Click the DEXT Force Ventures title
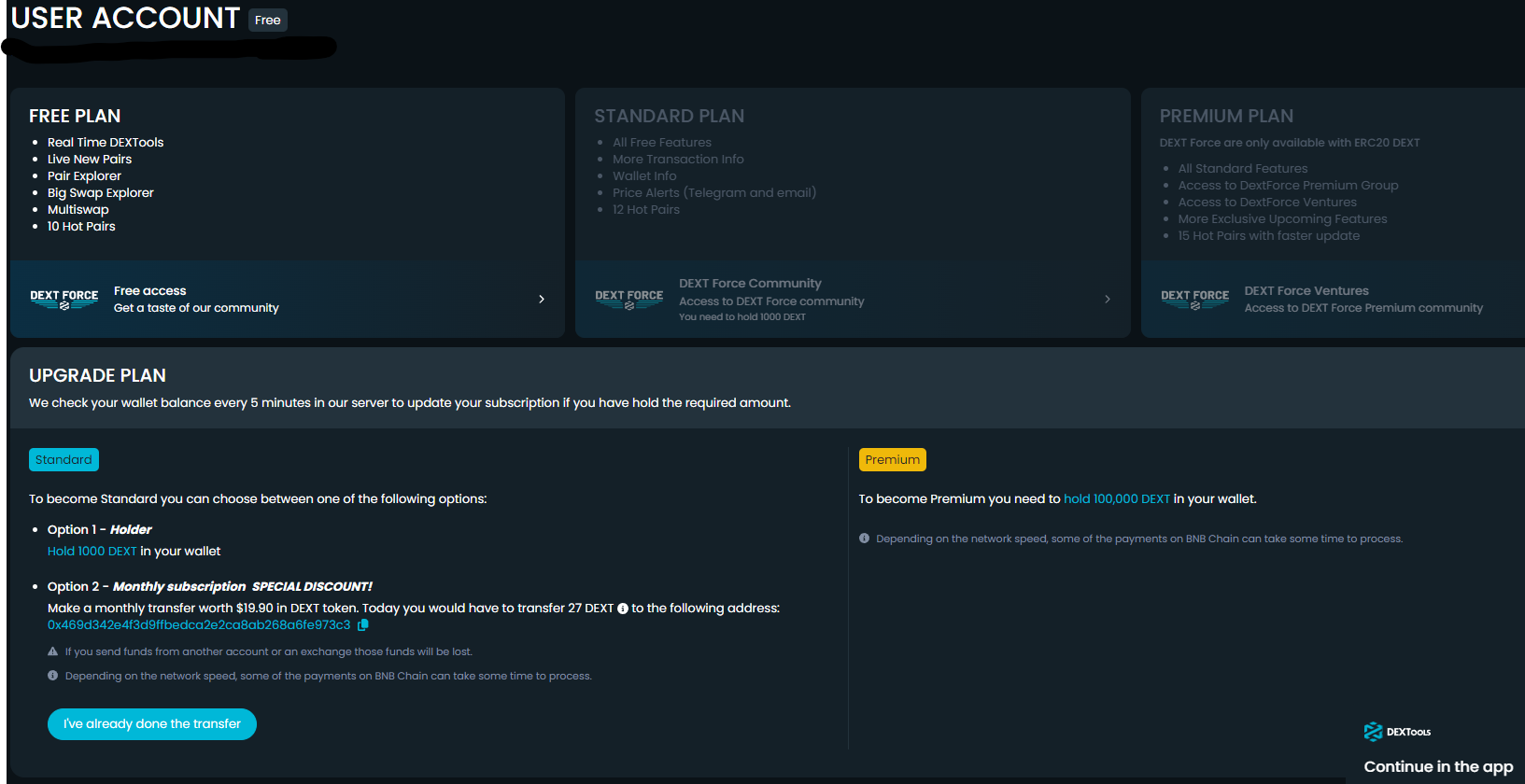Screen dimensions: 1525x784 pyautogui.click(x=1306, y=291)
